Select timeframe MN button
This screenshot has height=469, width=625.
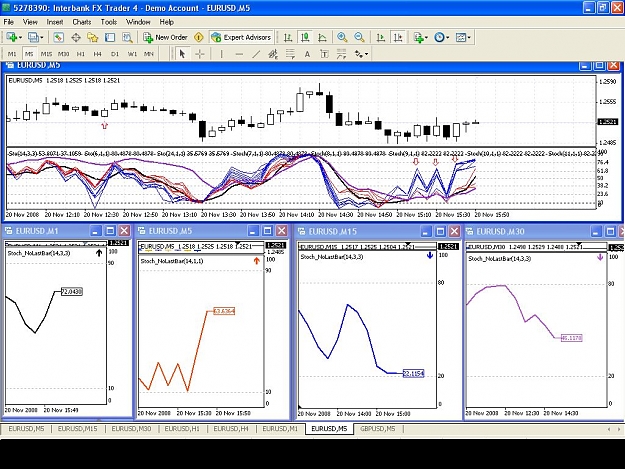click(149, 54)
